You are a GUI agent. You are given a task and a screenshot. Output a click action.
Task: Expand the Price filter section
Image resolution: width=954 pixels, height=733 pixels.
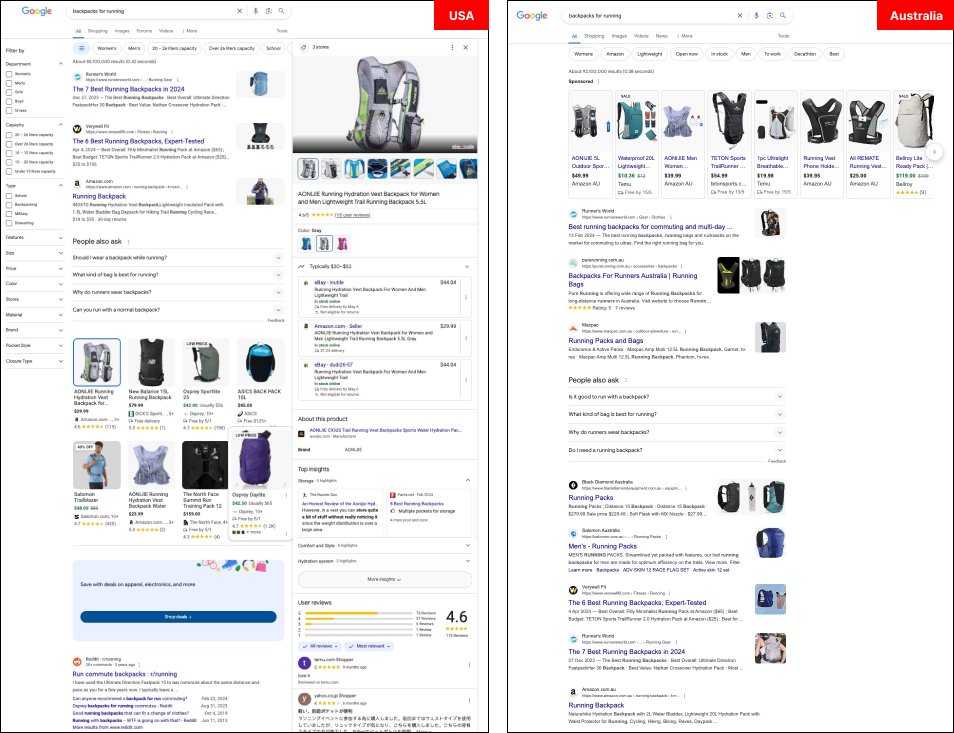pos(60,268)
